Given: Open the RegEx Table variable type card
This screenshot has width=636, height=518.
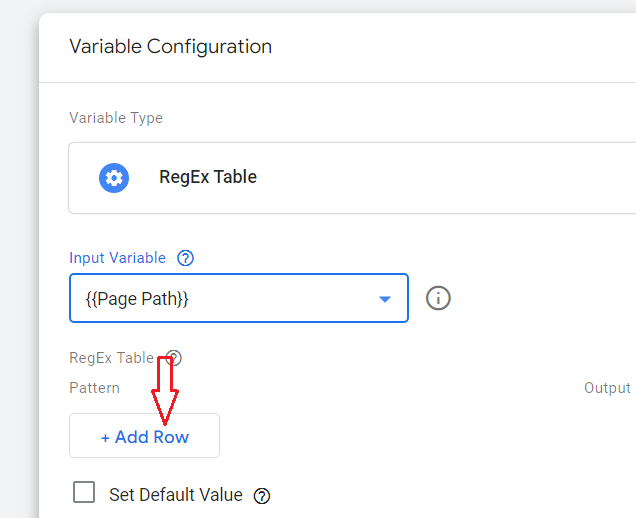Looking at the screenshot, I should point(350,178).
